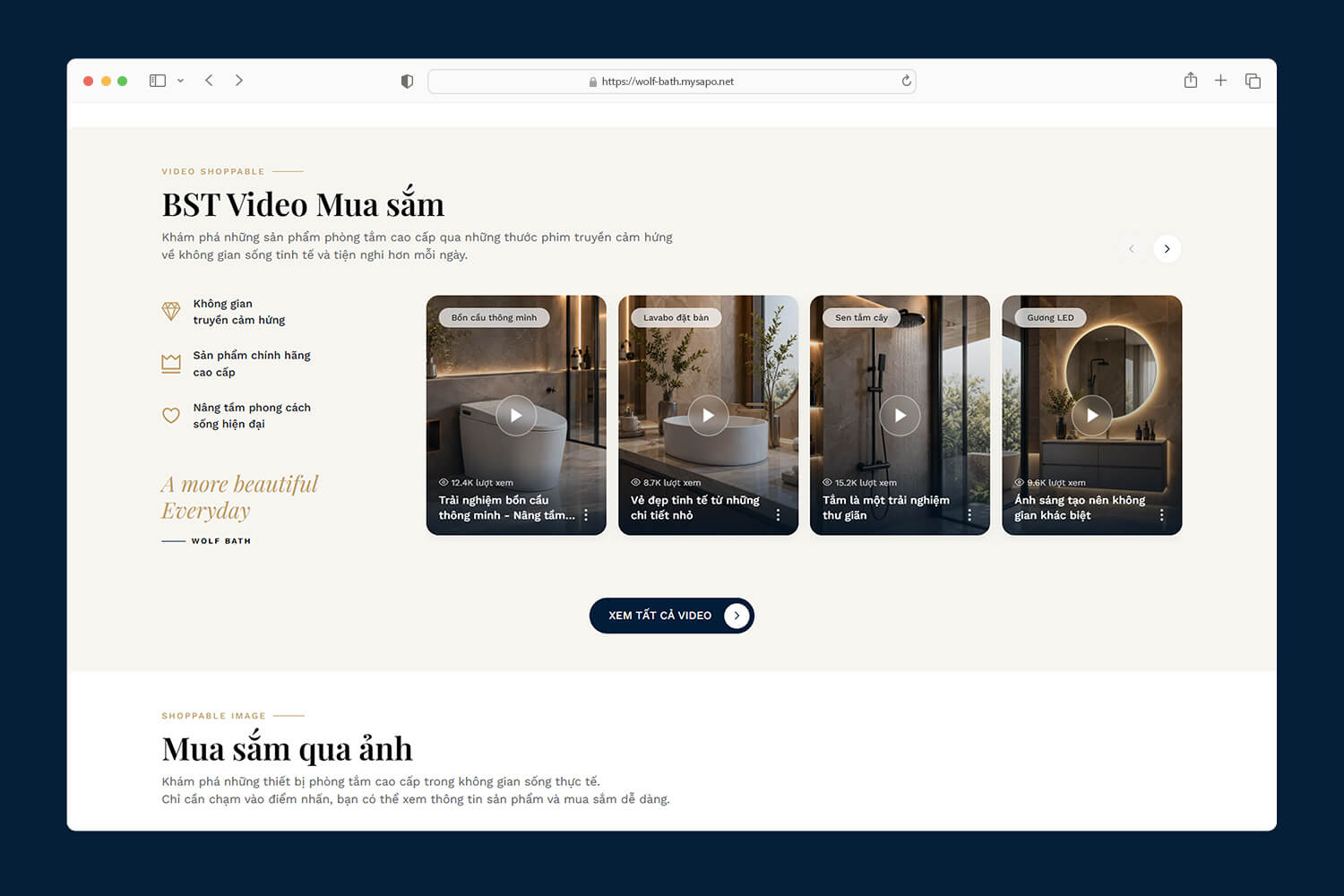Click the heart icon beside Nâng tầm phong cách
Image resolution: width=1344 pixels, height=896 pixels.
click(171, 416)
